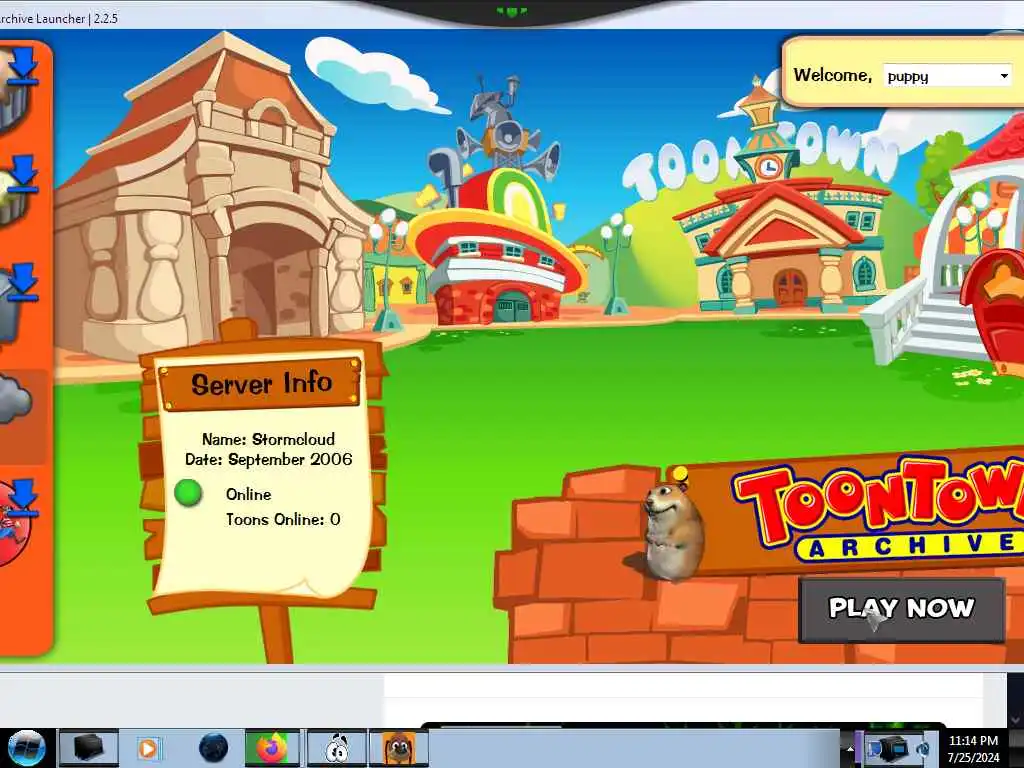1024x768 pixels.
Task: Open Windows Media Player from taskbar
Action: [x=148, y=748]
